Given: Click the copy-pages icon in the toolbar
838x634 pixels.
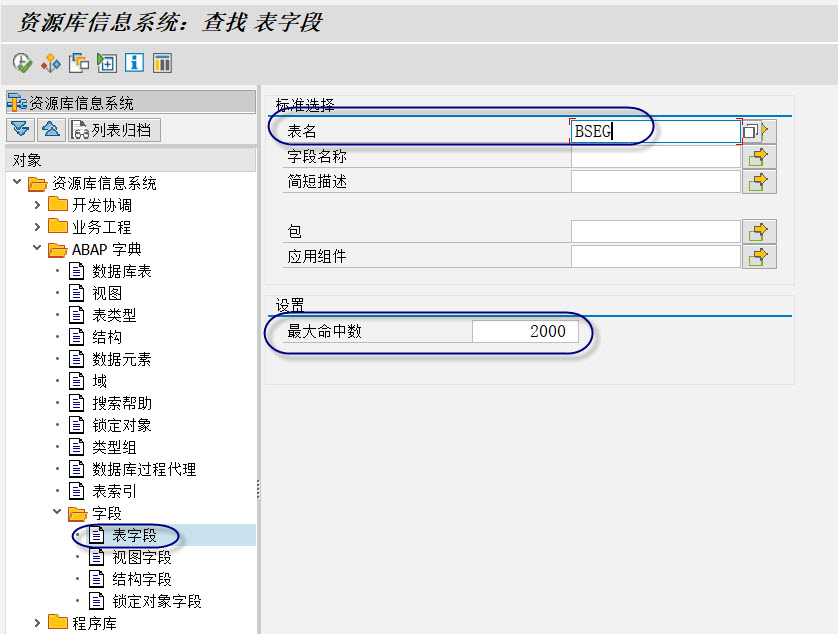Looking at the screenshot, I should point(80,63).
